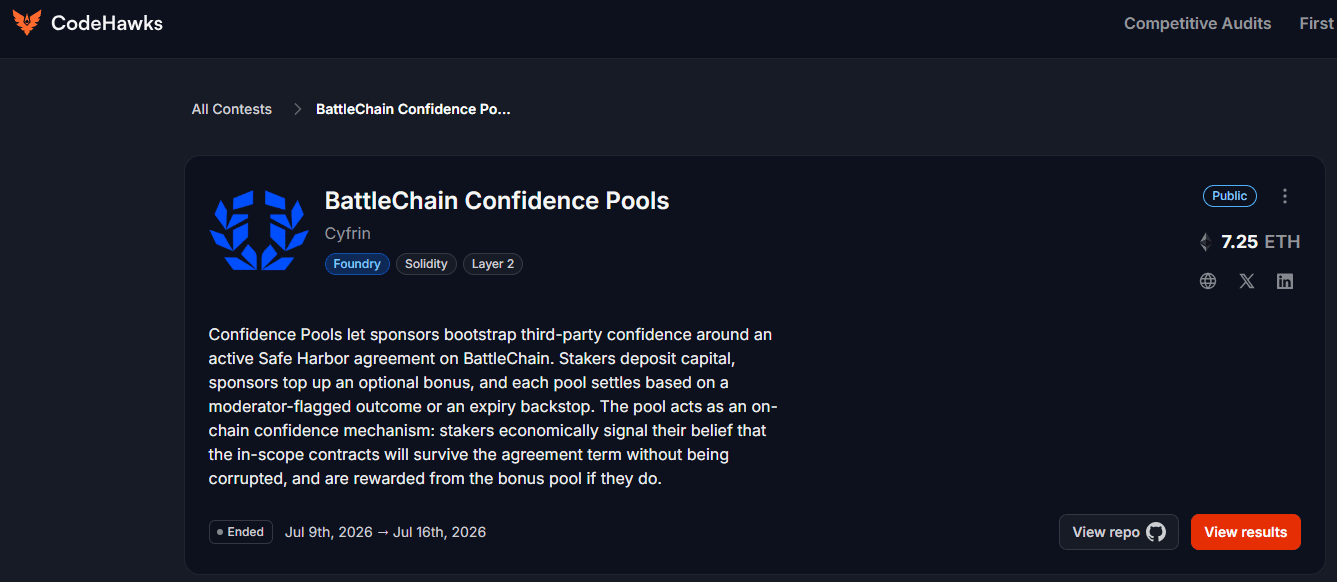Click the View results button

[x=1245, y=532]
